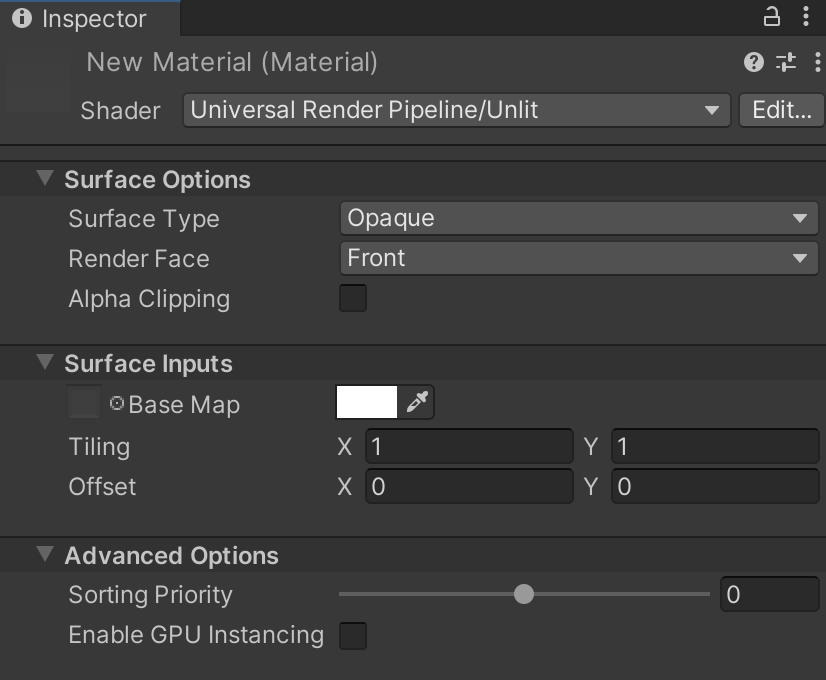Enable Alpha Clipping

(352, 298)
